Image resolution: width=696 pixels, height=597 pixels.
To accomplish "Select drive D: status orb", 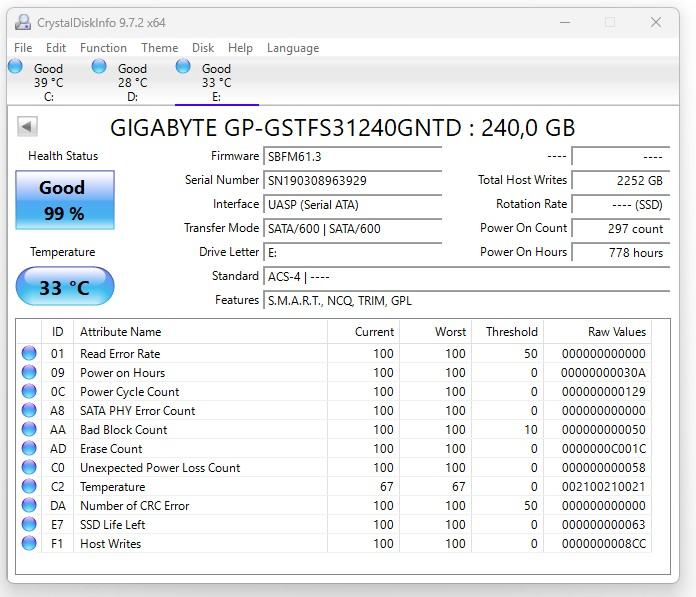I will click(99, 67).
